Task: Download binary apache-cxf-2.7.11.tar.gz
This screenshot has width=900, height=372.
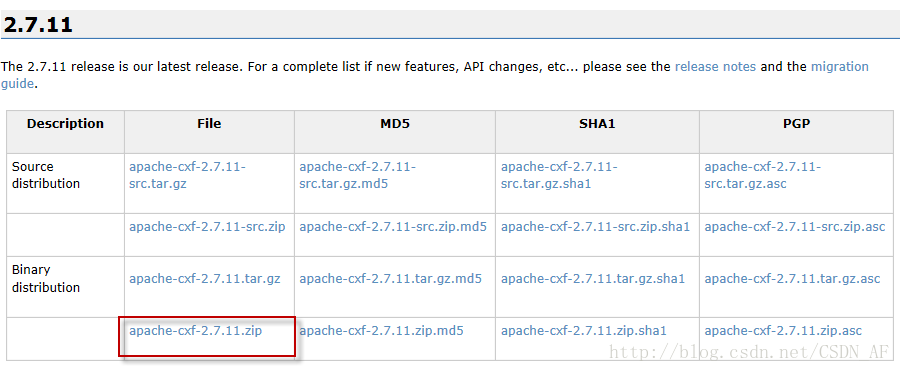Action: click(205, 279)
